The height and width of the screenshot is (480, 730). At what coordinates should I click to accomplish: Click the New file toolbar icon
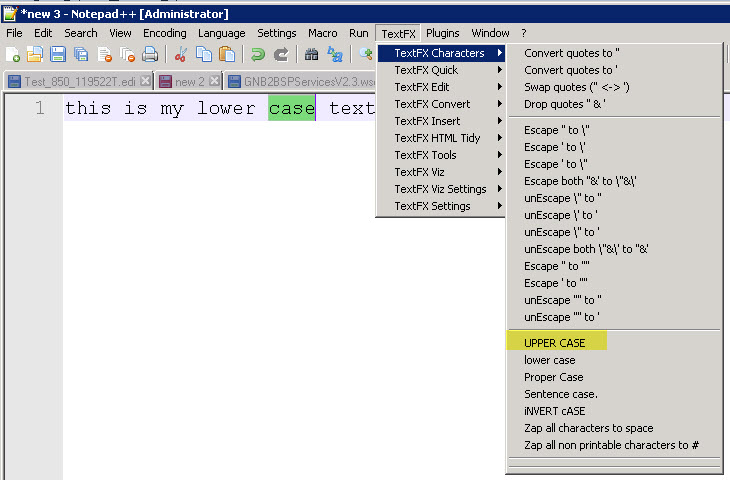pyautogui.click(x=13, y=54)
